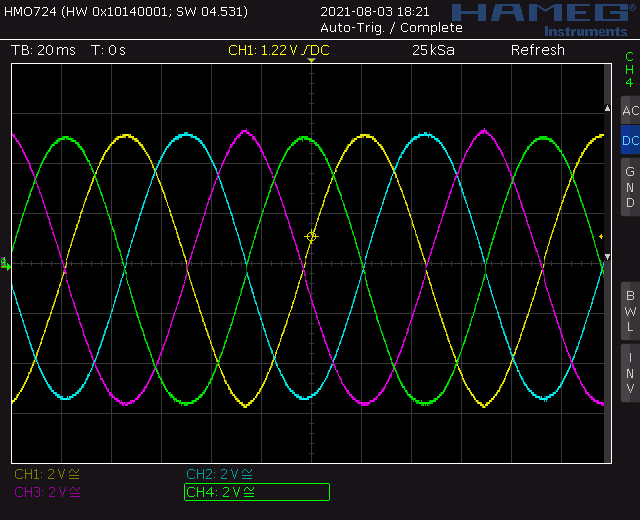Click the T: 0 s trigger time readout
The height and width of the screenshot is (520, 640).
point(108,50)
